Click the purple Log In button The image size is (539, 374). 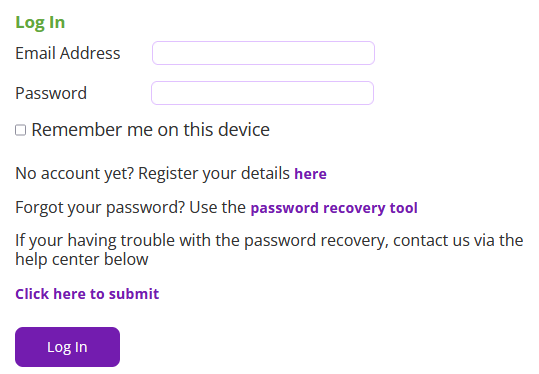[67, 347]
